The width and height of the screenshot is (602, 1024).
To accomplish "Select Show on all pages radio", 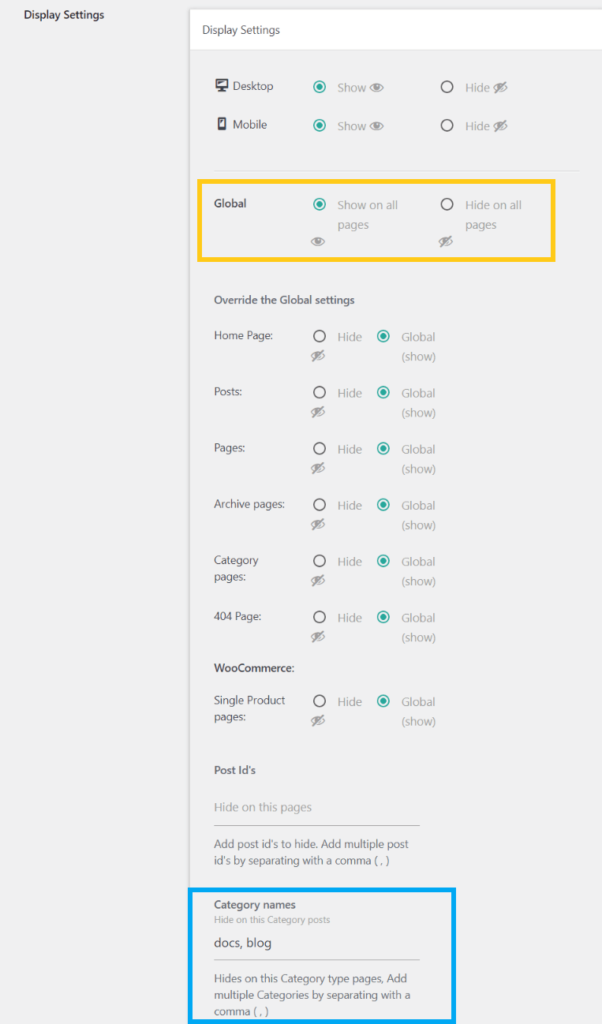I will pyautogui.click(x=319, y=204).
